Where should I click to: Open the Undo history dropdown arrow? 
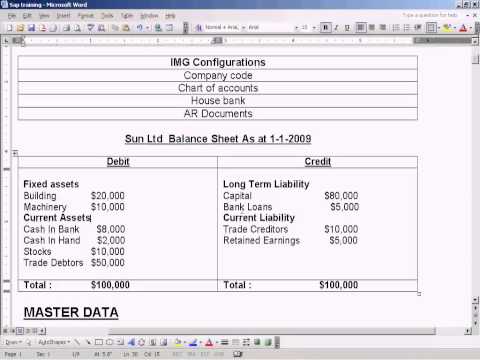tap(147, 28)
